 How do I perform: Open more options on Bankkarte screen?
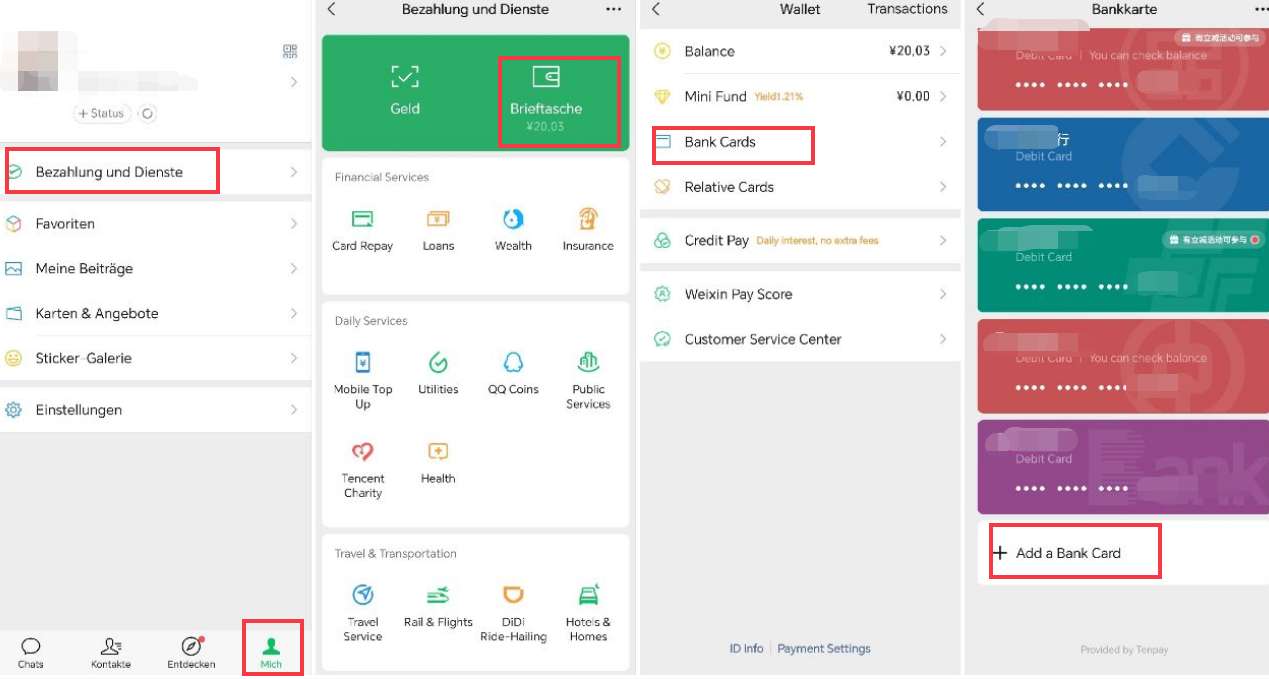[1261, 9]
